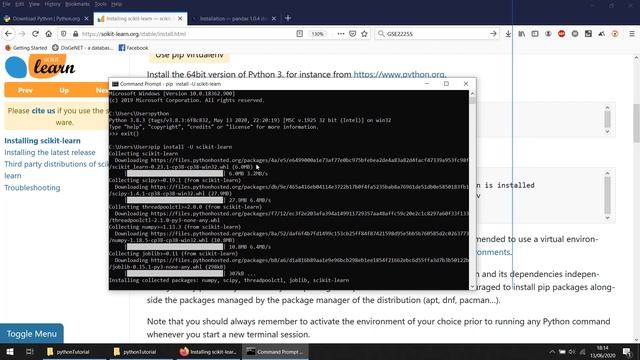Viewport: 640px width, 360px height.
Task: Open the Windows Start menu
Action: [x=10, y=351]
